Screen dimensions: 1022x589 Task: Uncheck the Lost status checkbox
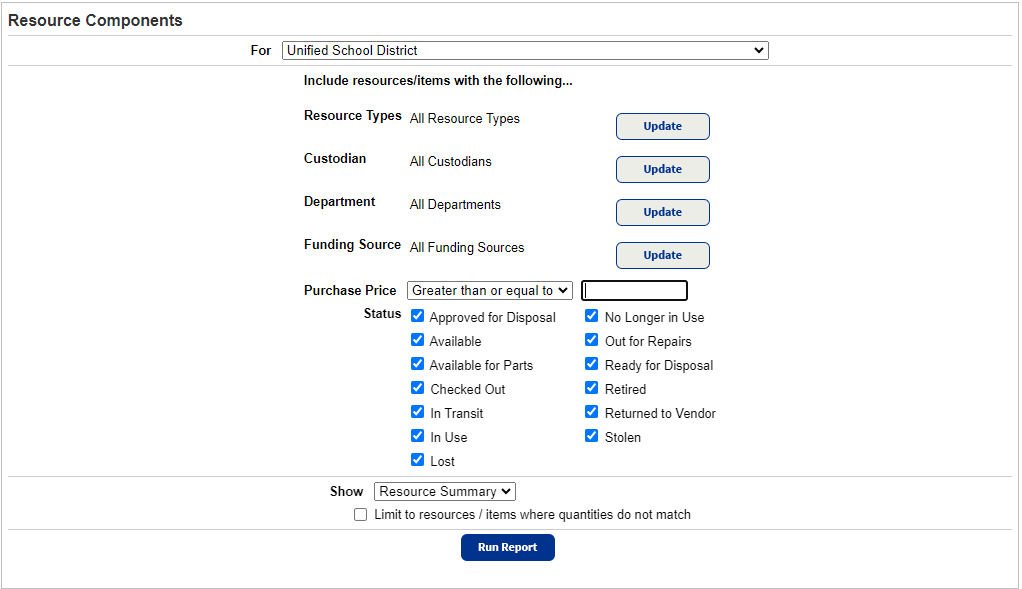tap(418, 460)
